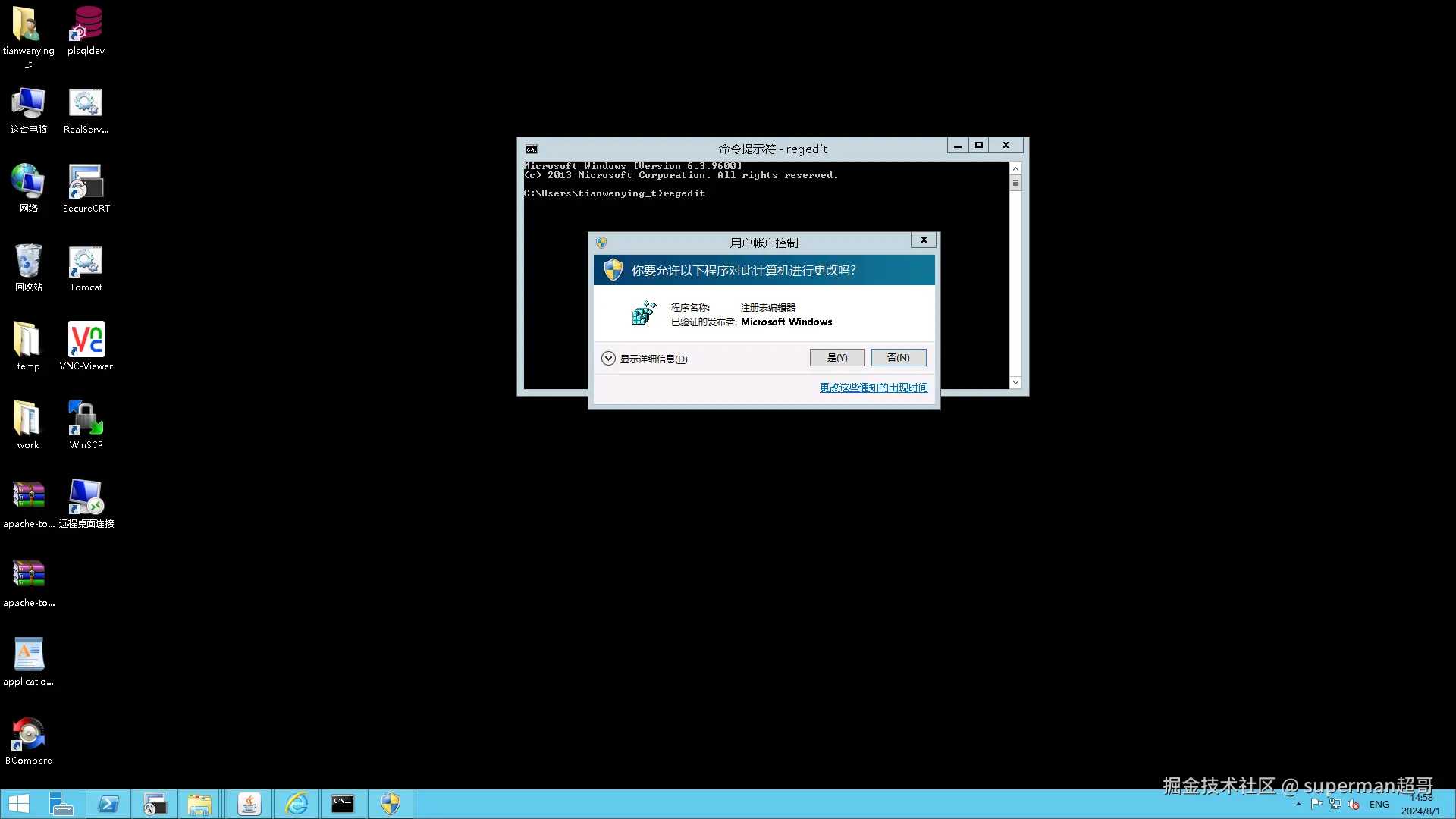
Task: Open Internet Explorer from the taskbar
Action: click(297, 804)
